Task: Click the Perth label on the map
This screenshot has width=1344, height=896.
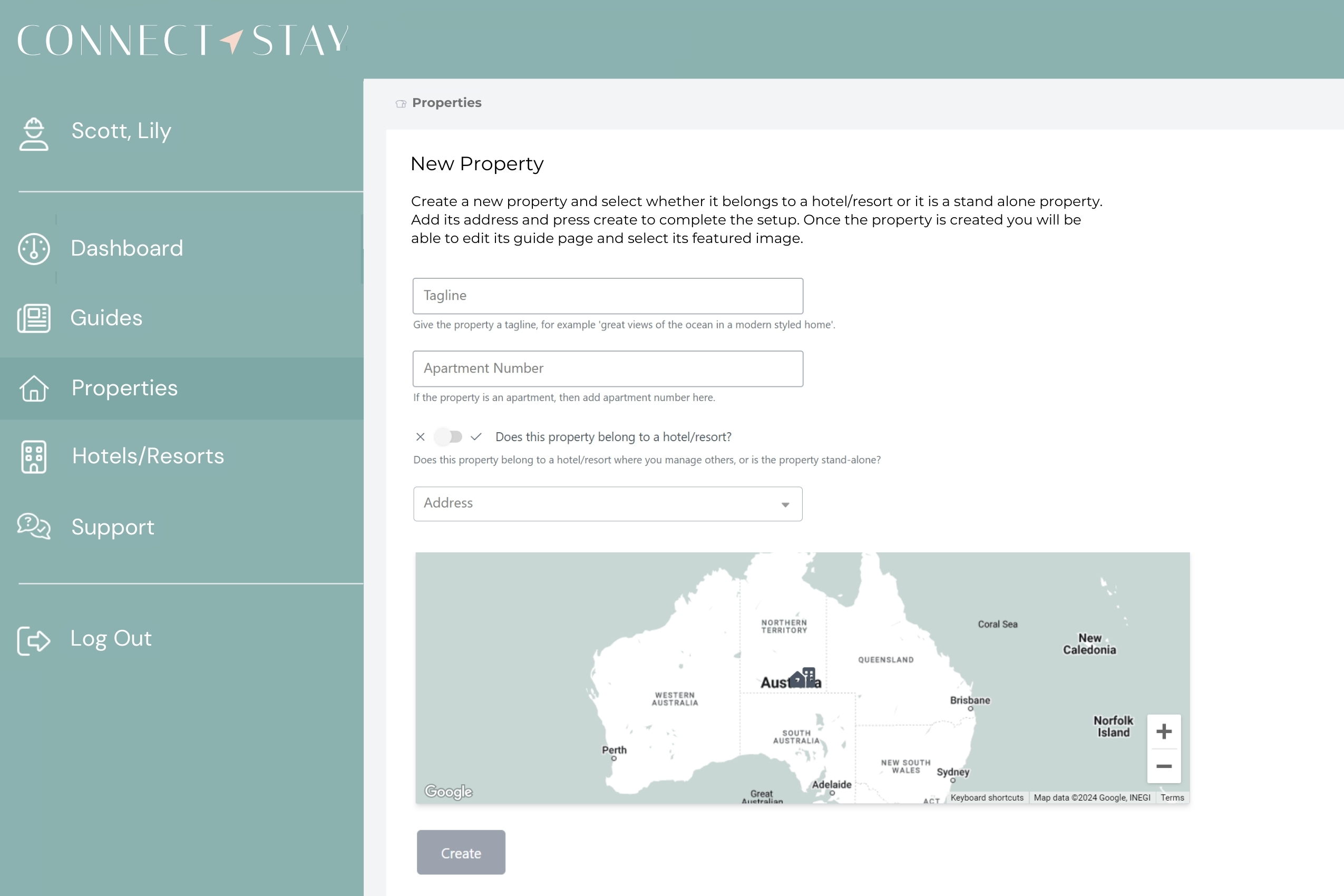Action: pyautogui.click(x=614, y=749)
